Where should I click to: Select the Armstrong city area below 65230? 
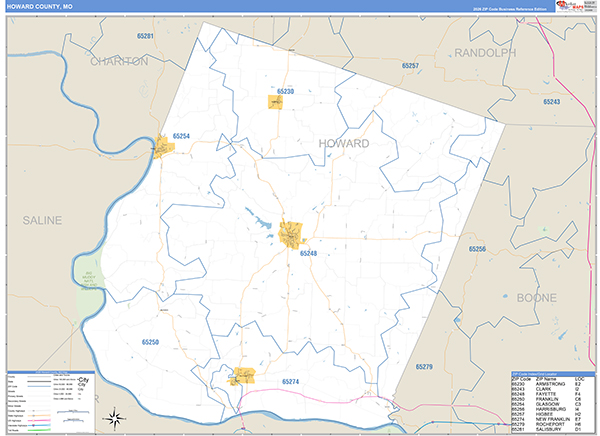pyautogui.click(x=275, y=103)
